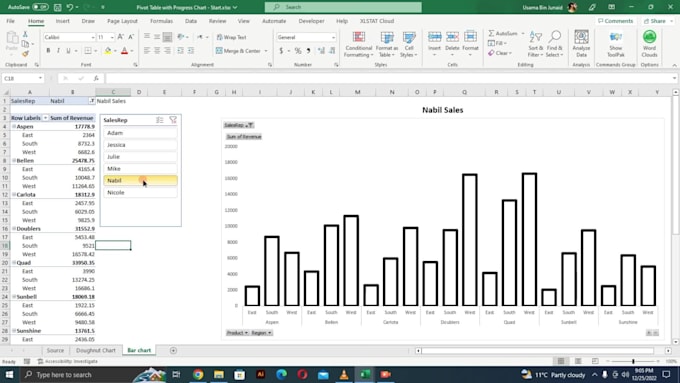Collapse the Bellen group

(14, 160)
